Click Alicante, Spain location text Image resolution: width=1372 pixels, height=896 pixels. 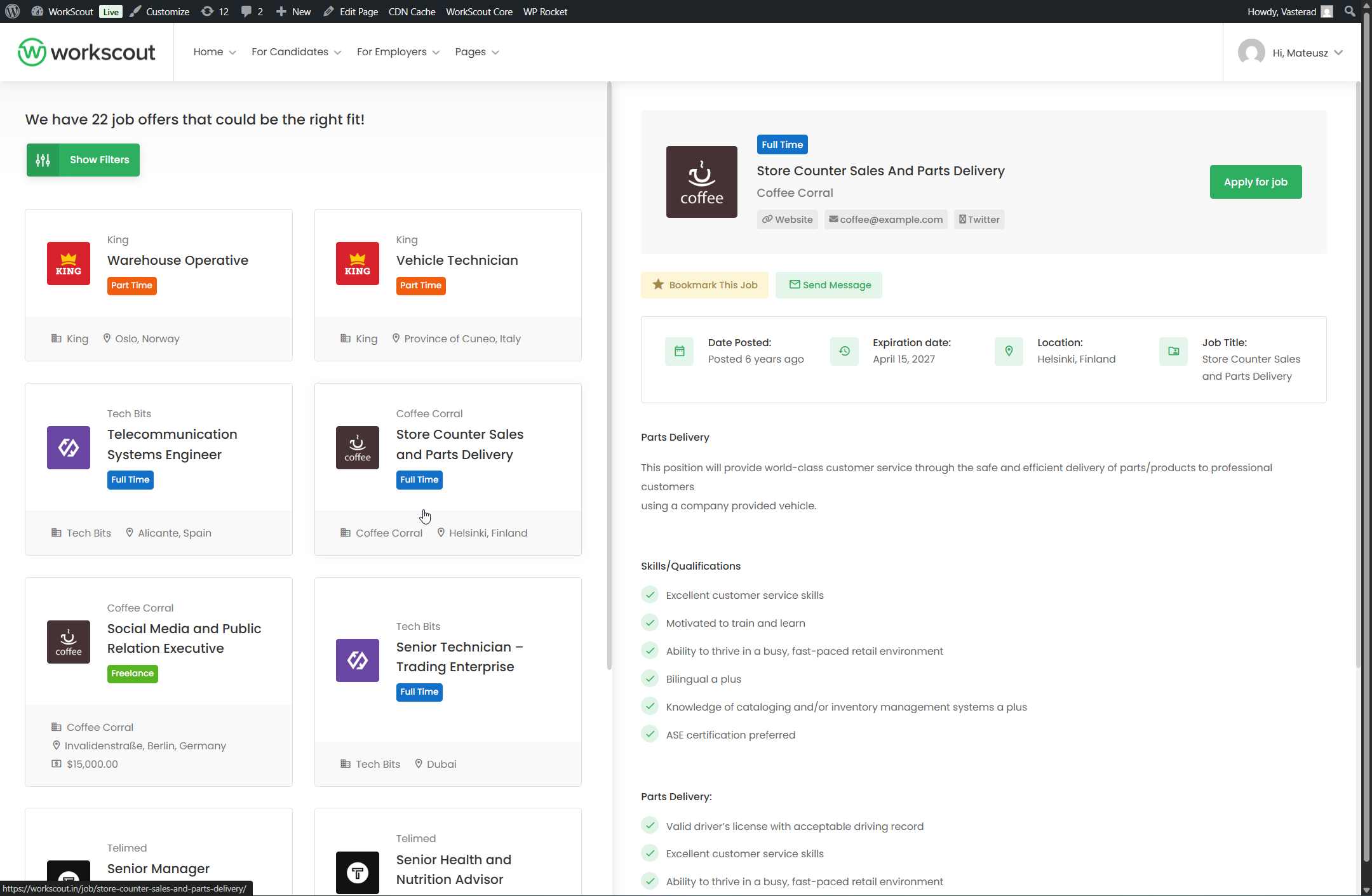tap(175, 533)
